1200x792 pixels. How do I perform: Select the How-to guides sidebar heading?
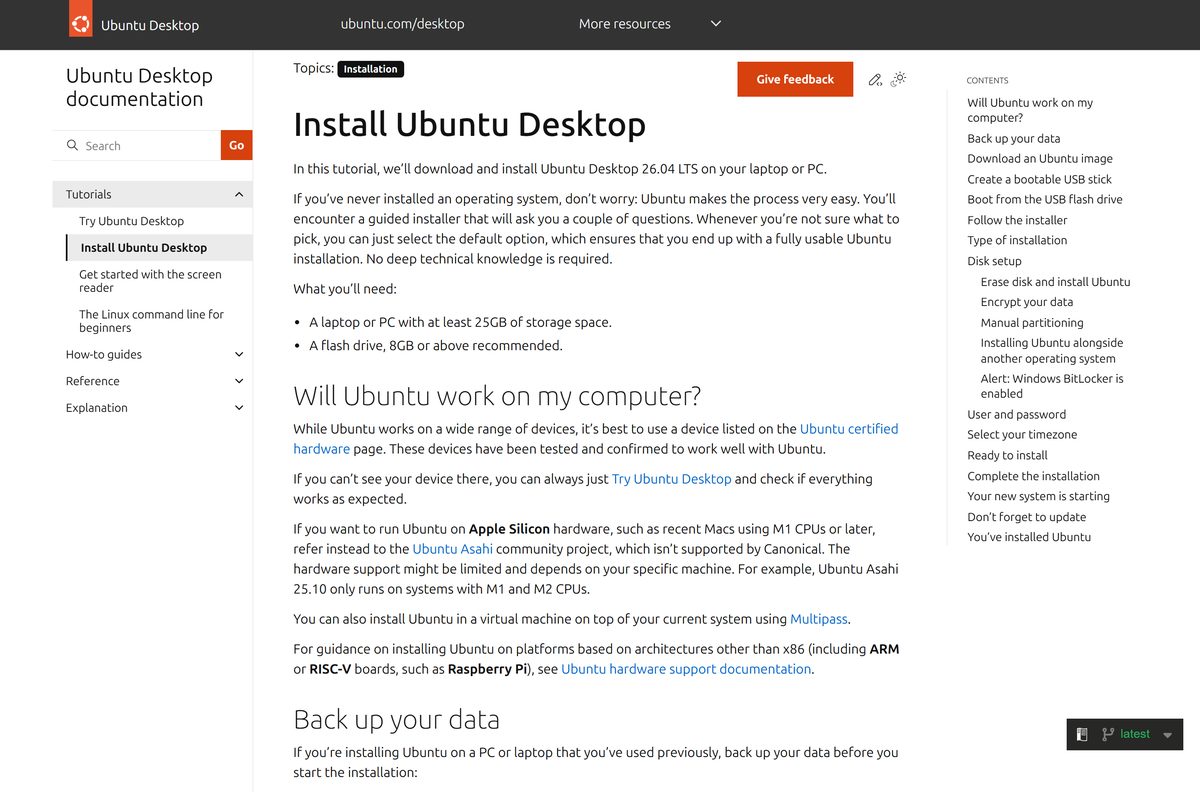point(104,354)
